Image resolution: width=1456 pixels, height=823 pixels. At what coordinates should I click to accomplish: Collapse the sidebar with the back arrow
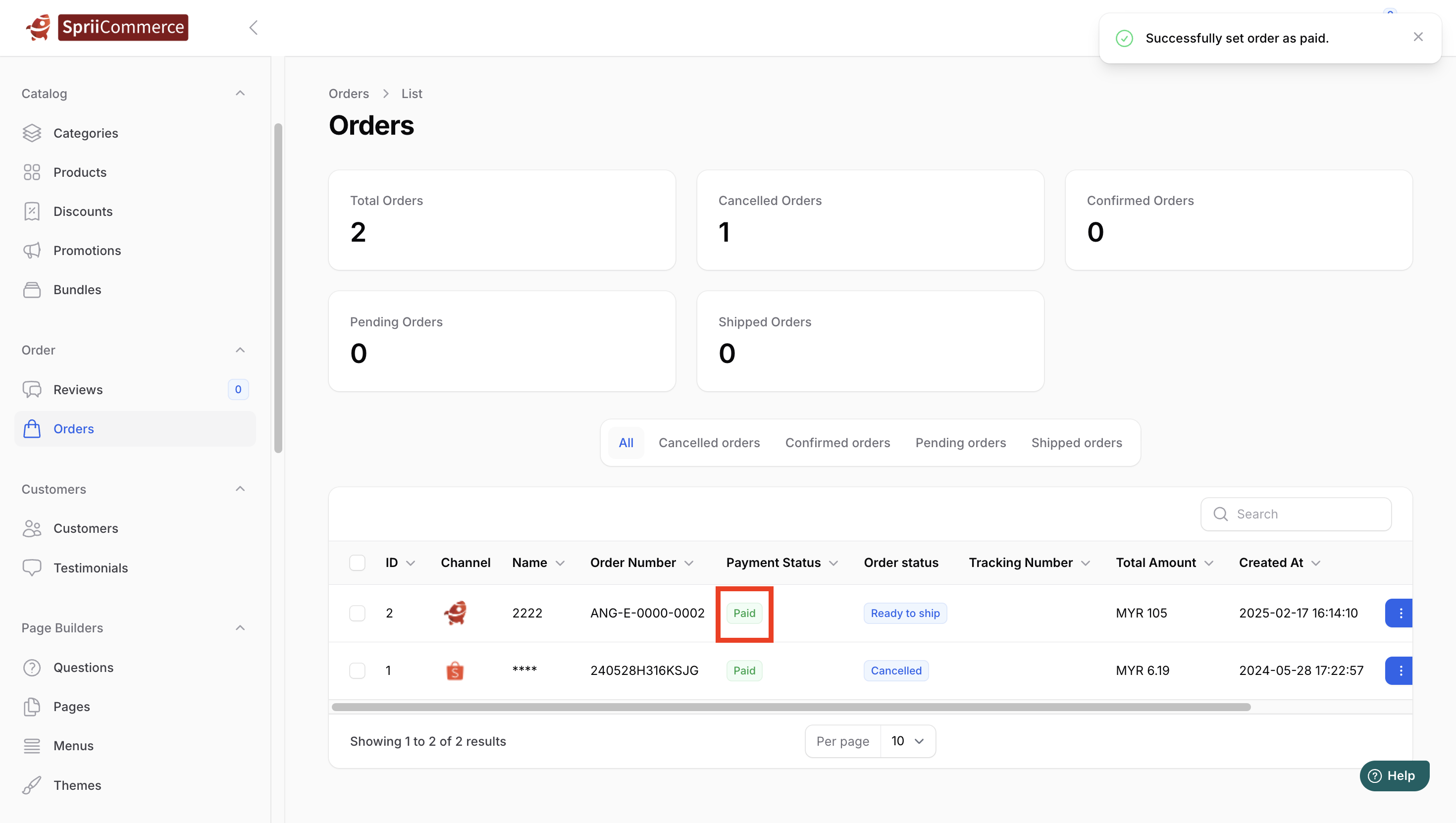point(253,27)
